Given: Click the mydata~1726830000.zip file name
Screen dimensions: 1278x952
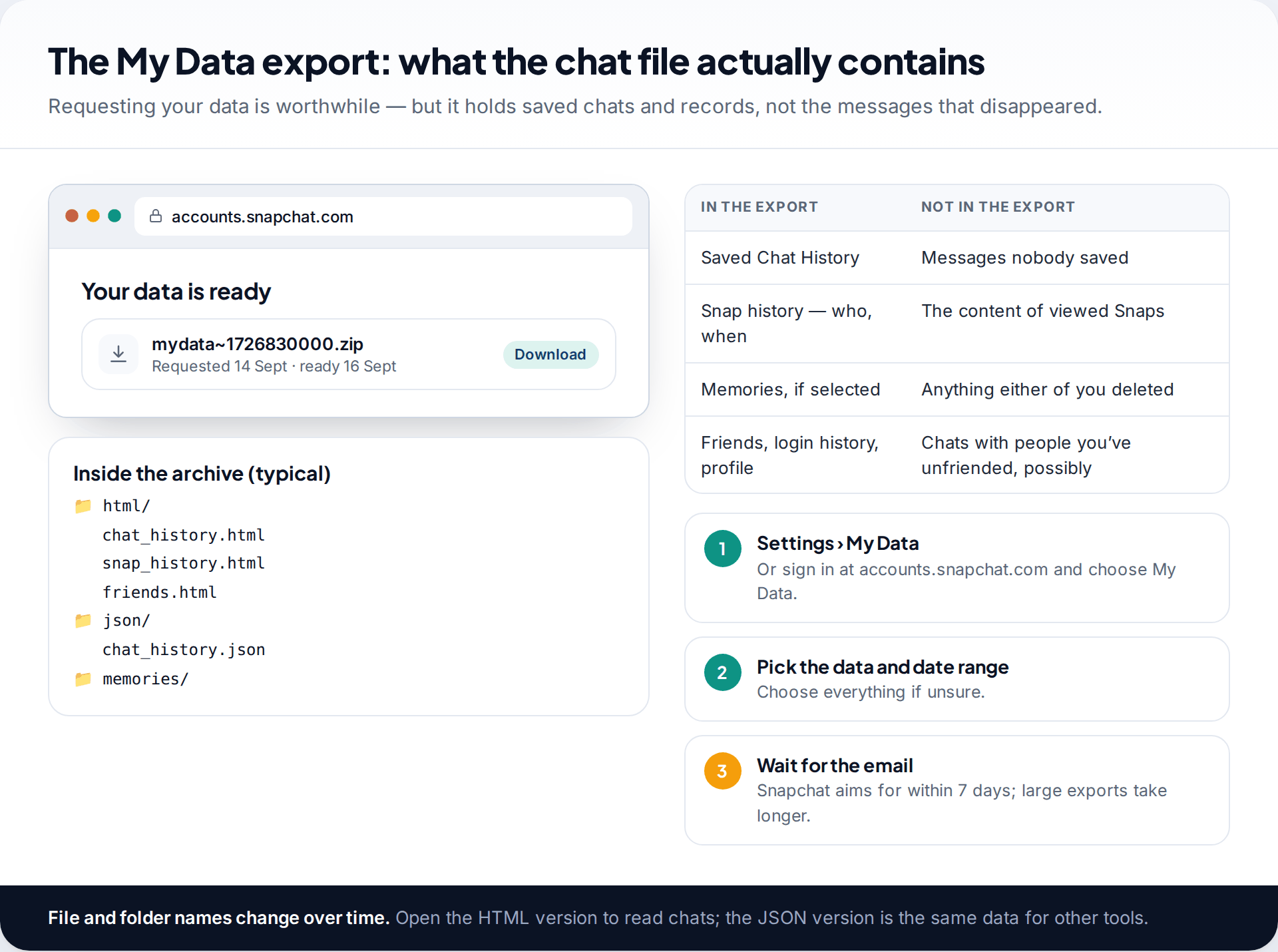Looking at the screenshot, I should pyautogui.click(x=258, y=344).
